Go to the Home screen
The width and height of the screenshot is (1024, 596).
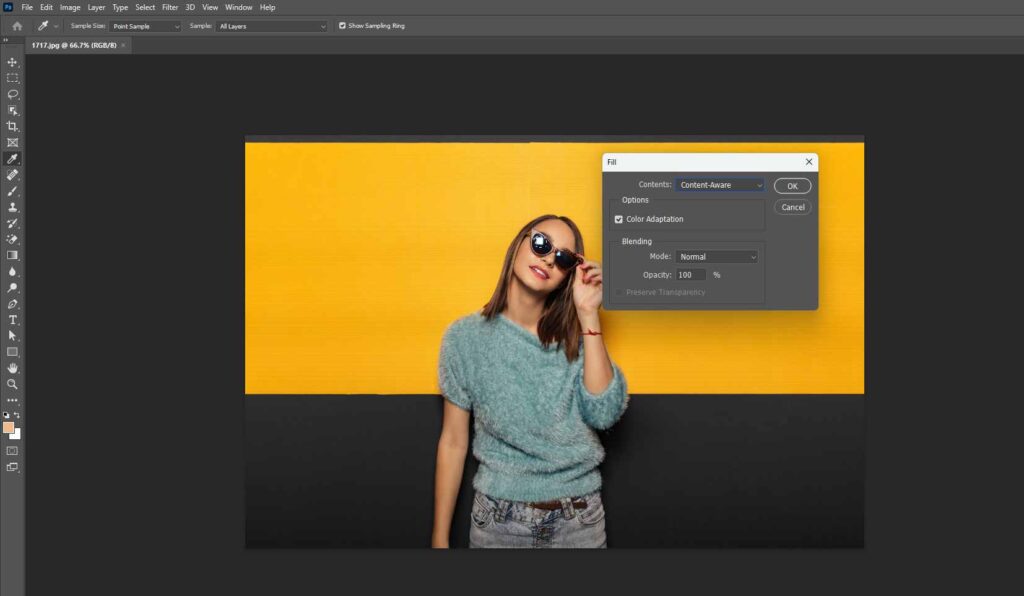coord(18,26)
